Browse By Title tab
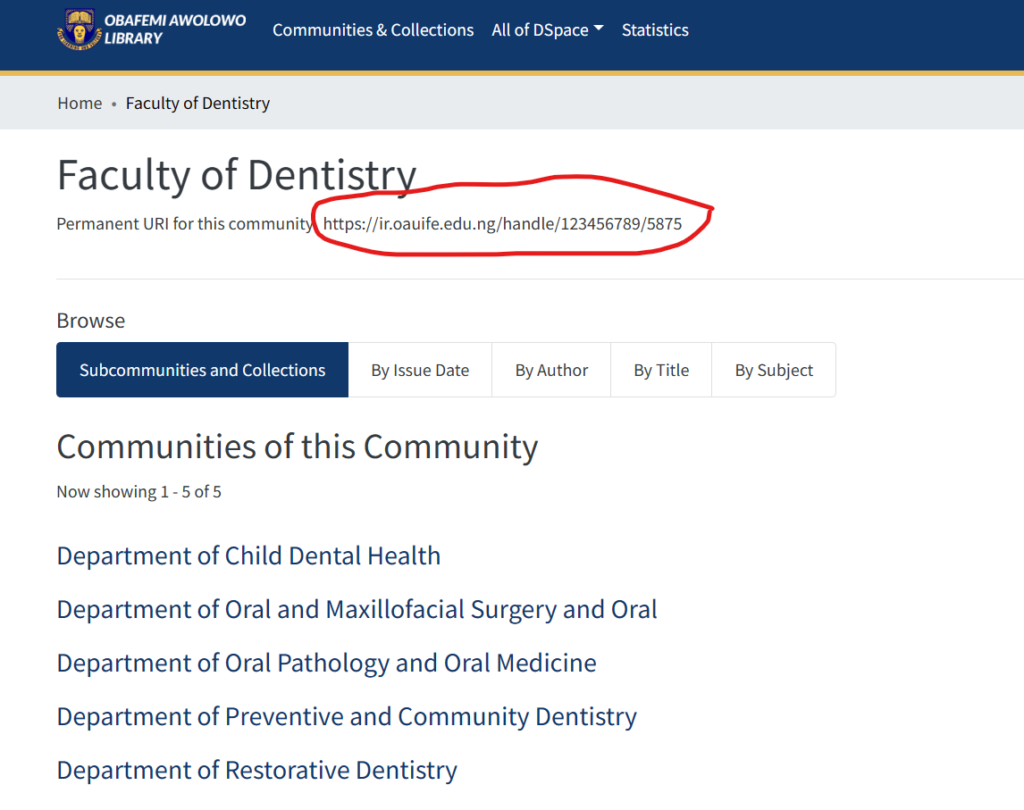The image size is (1024, 810). (x=661, y=370)
